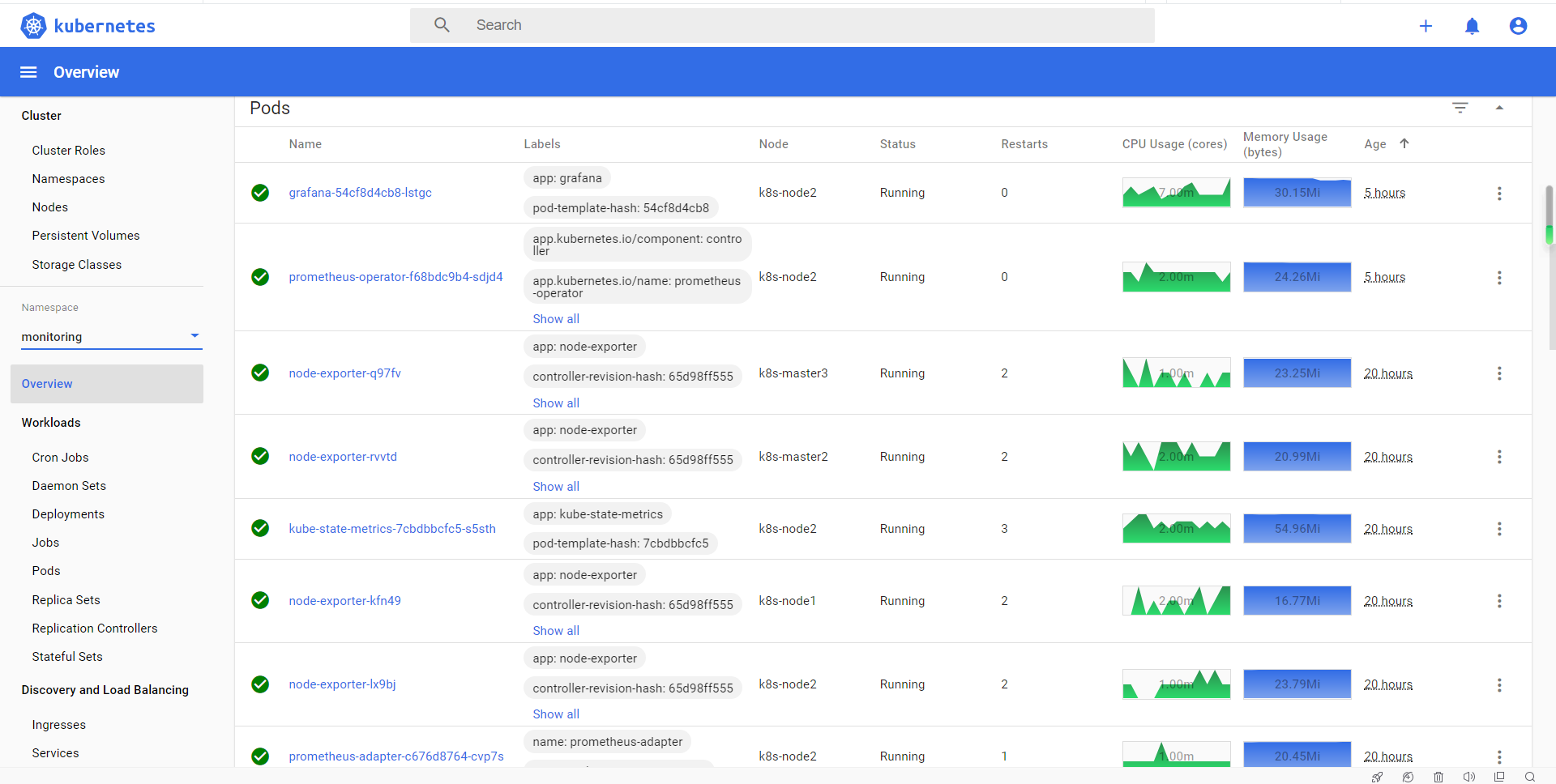Screen dimensions: 1556x784
Task: Open Jobs in sidebar
Action: coord(45,543)
